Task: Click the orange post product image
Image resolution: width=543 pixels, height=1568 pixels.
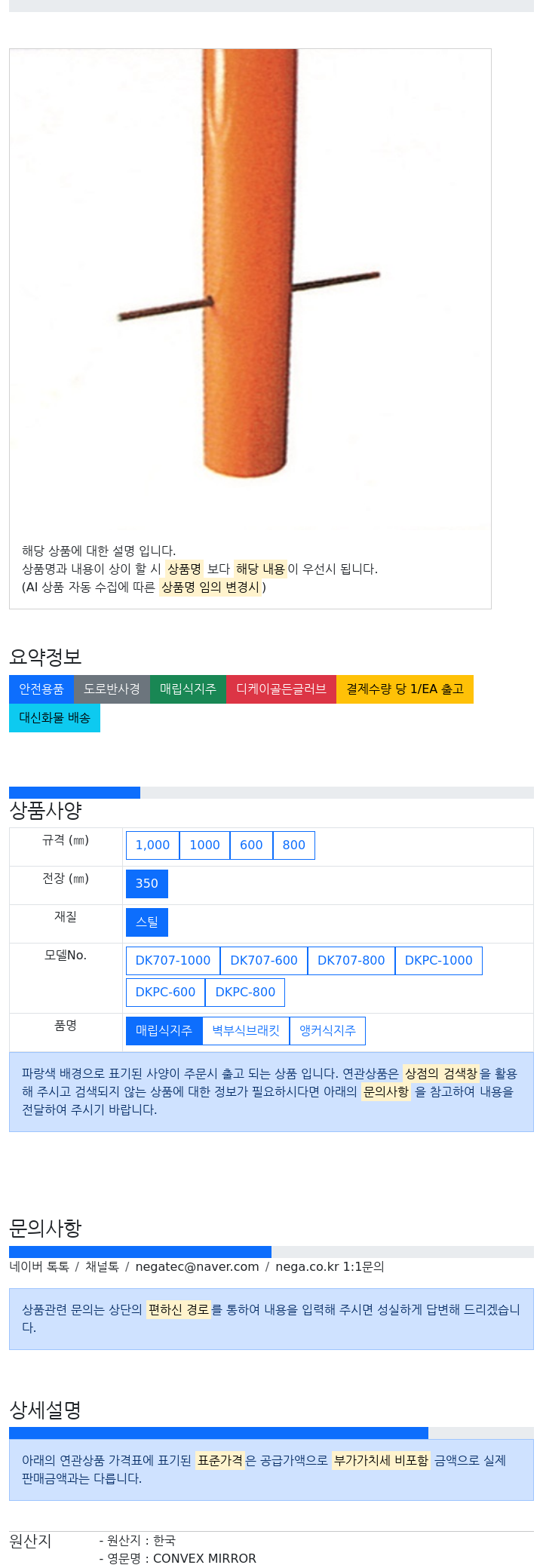Action: [250, 290]
